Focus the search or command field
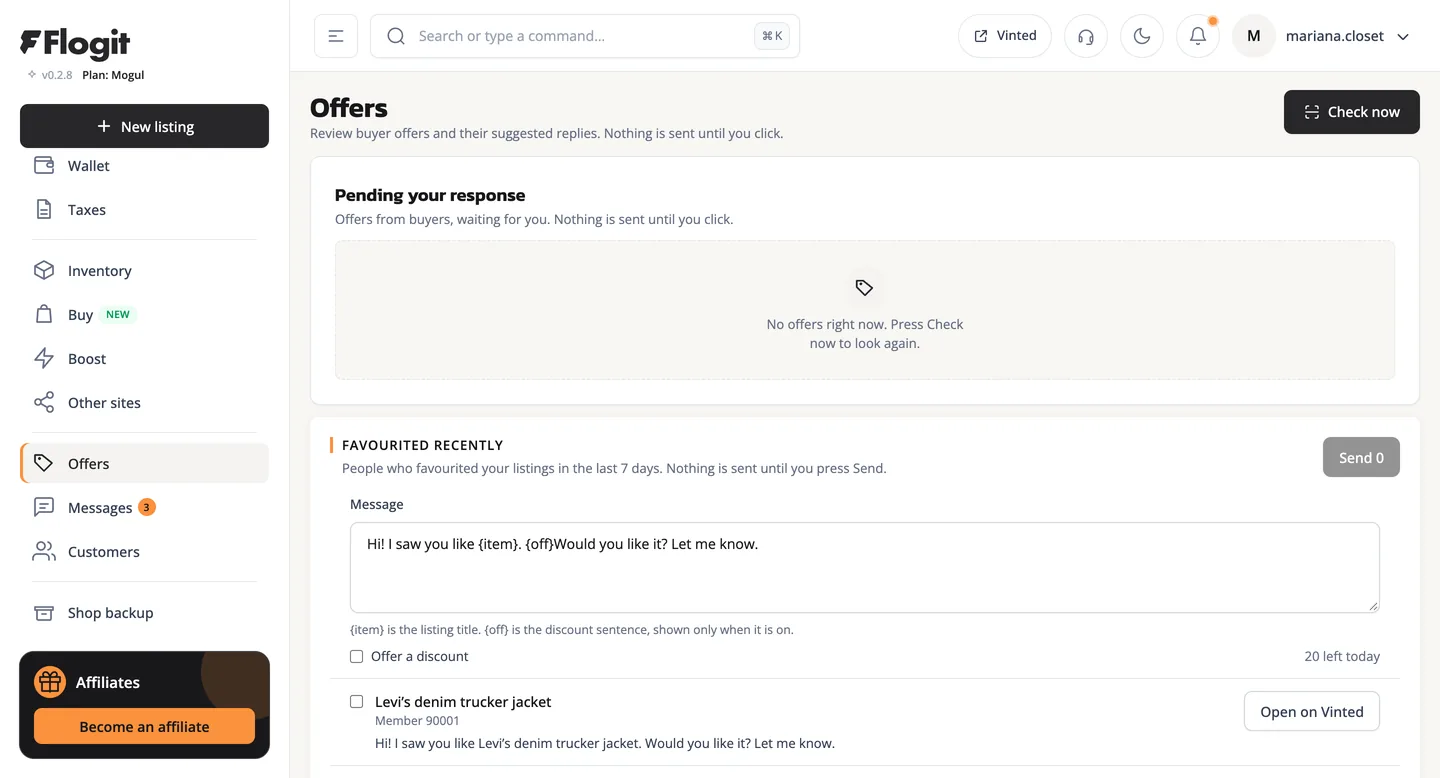Viewport: 1440px width, 778px height. tap(585, 36)
